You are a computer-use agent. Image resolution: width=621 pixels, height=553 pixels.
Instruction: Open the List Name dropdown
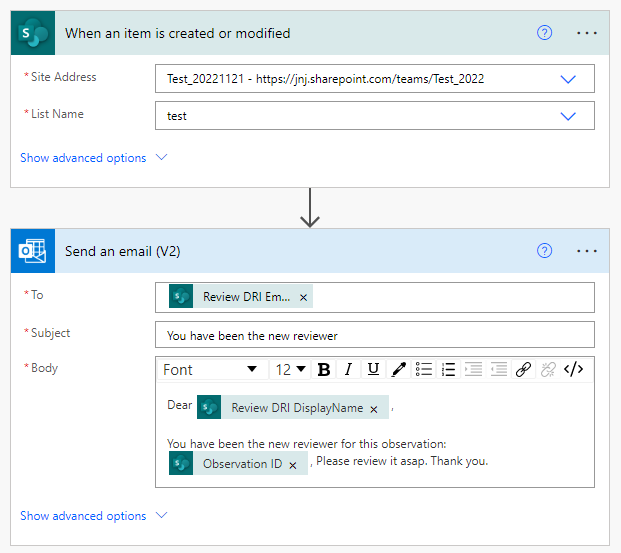(568, 116)
